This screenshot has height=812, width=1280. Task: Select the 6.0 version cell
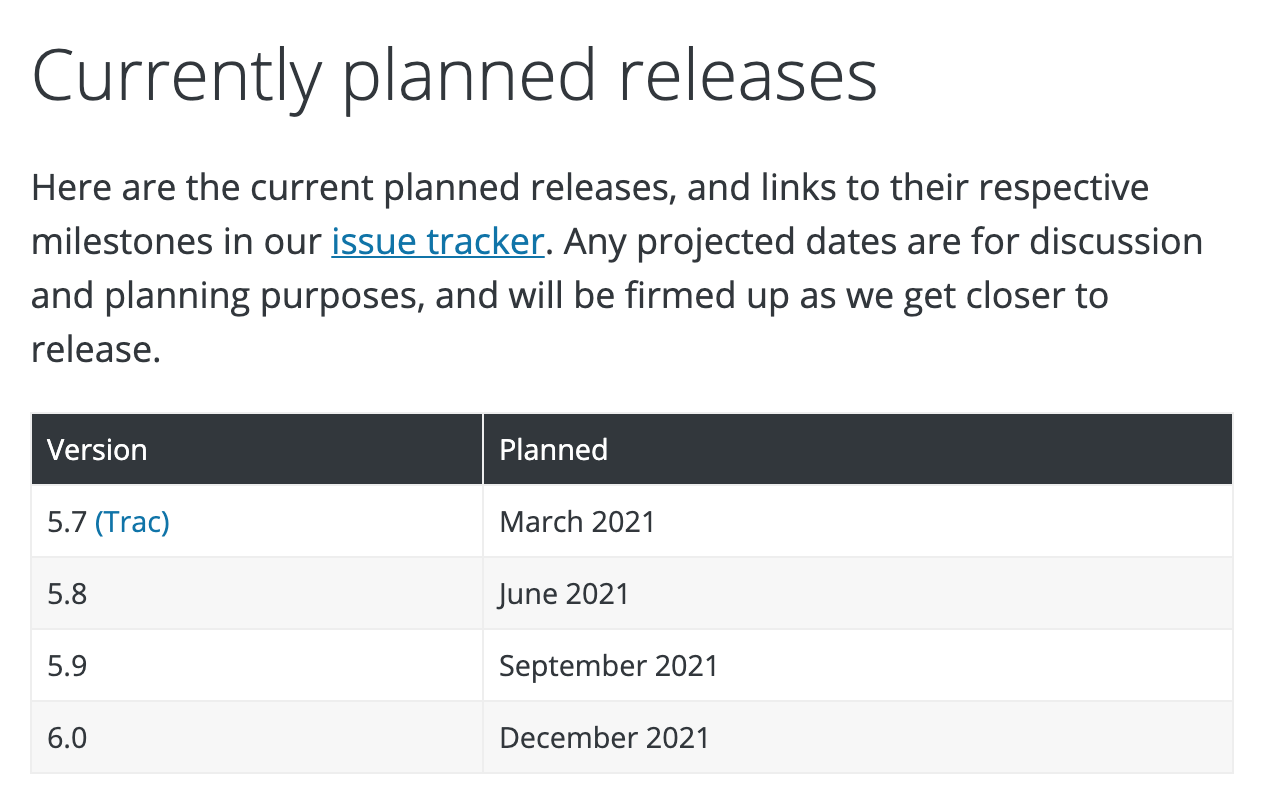[257, 737]
